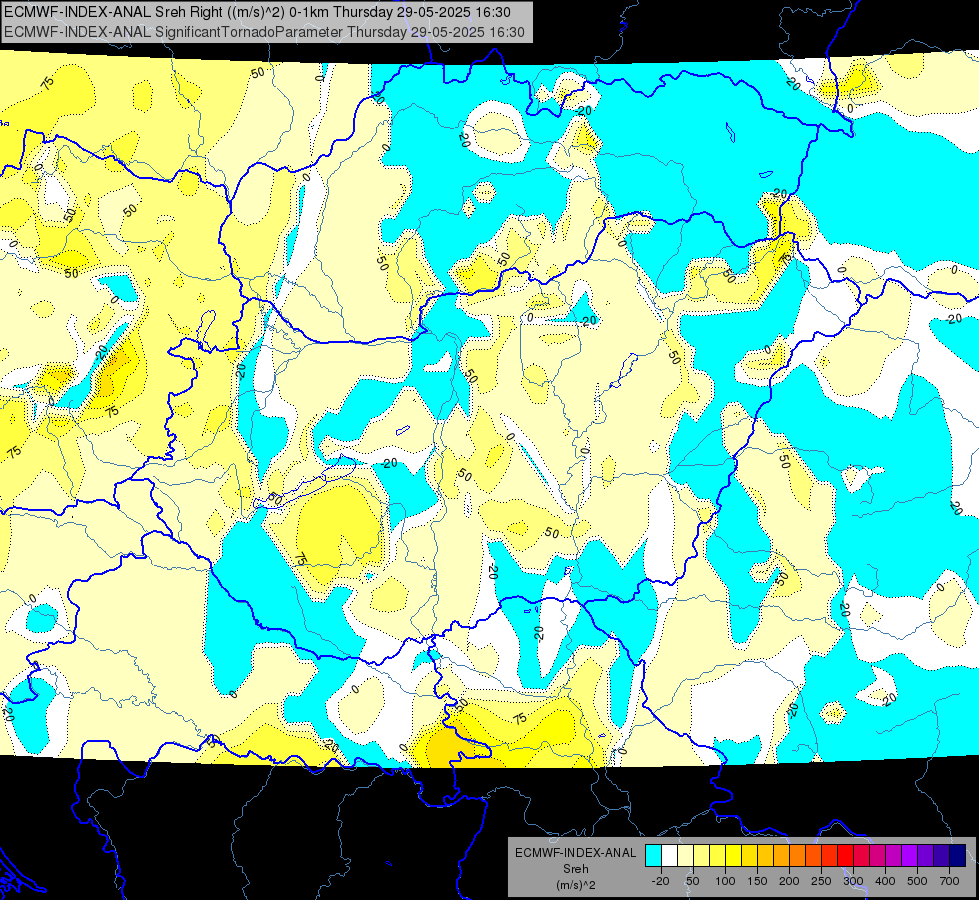
Task: Click the legend tick value 100
Action: [726, 881]
